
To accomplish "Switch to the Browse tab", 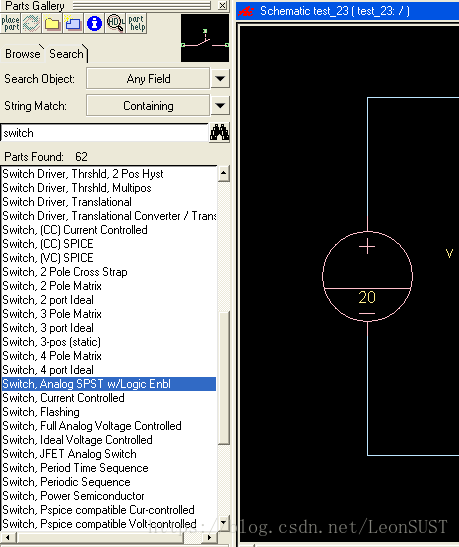I will tap(22, 54).
